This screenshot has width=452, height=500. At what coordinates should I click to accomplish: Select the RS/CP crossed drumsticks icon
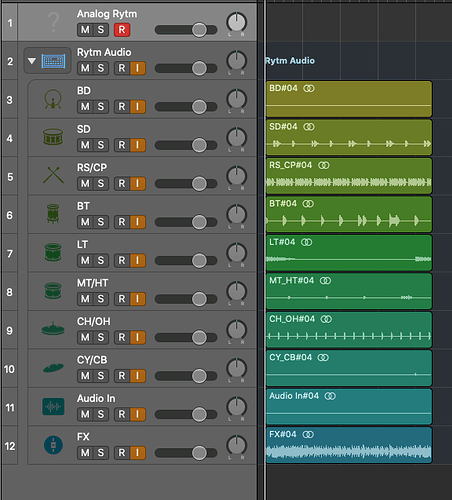(x=53, y=175)
